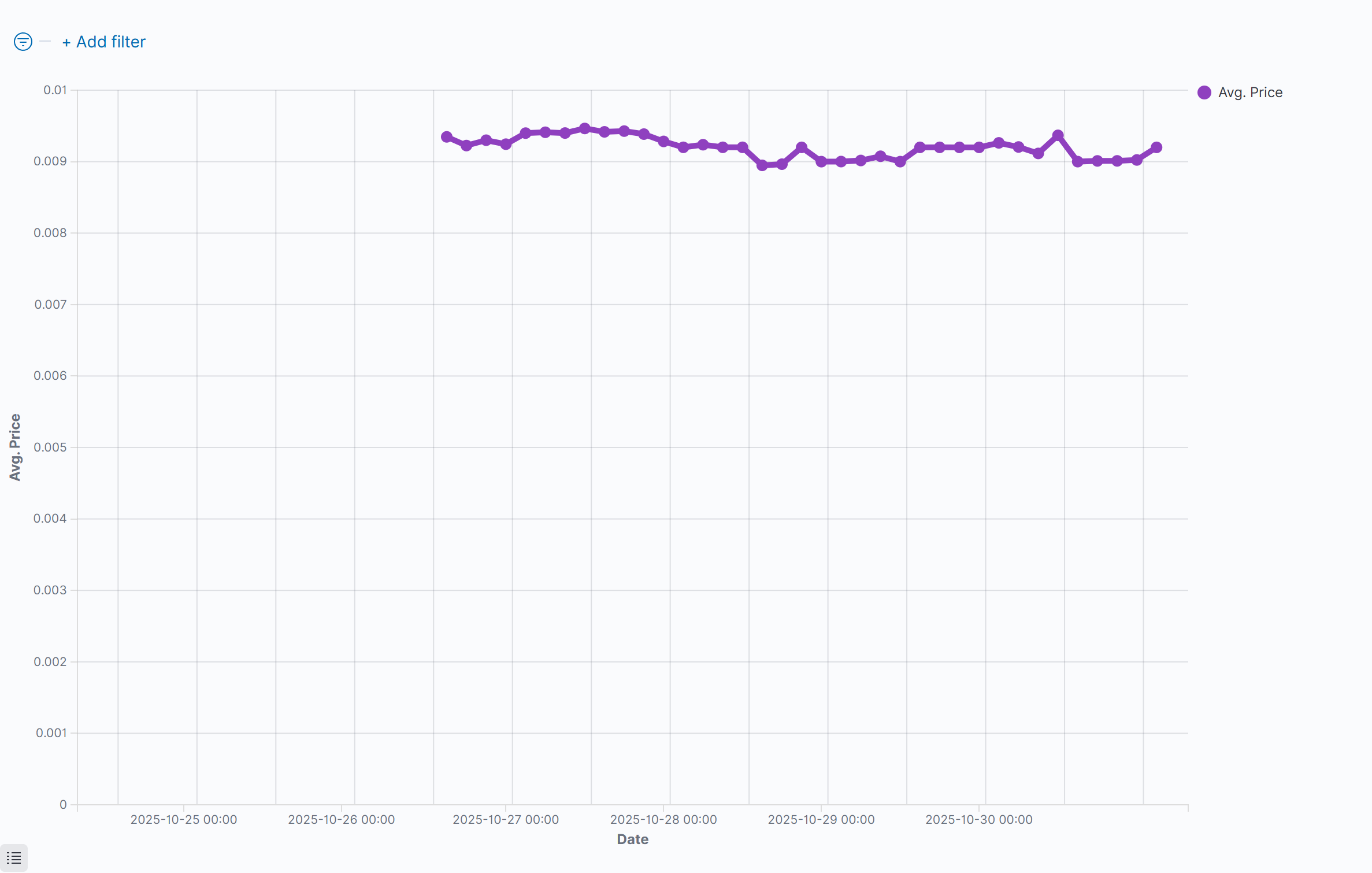Click the Date x-axis title

(x=633, y=839)
